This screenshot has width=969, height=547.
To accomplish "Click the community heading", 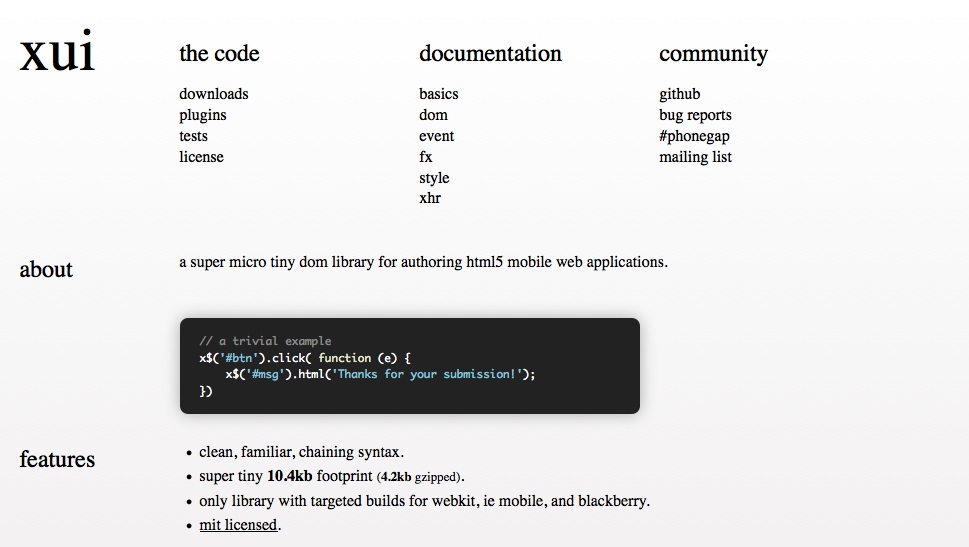I will (713, 54).
